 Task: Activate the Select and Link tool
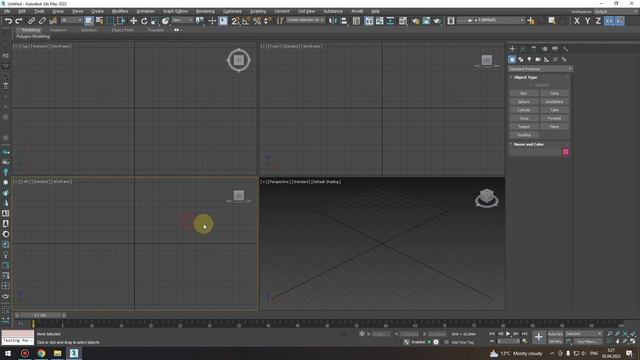click(31, 21)
